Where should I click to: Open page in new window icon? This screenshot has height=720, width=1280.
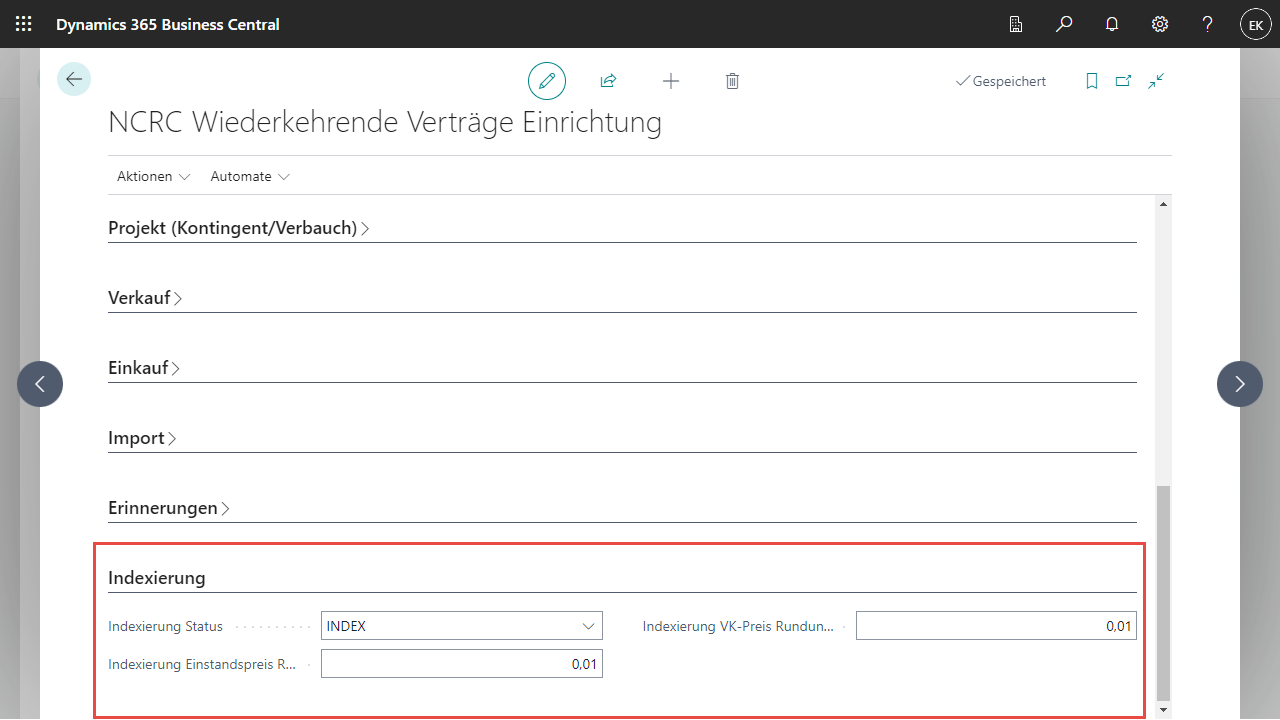point(1123,81)
